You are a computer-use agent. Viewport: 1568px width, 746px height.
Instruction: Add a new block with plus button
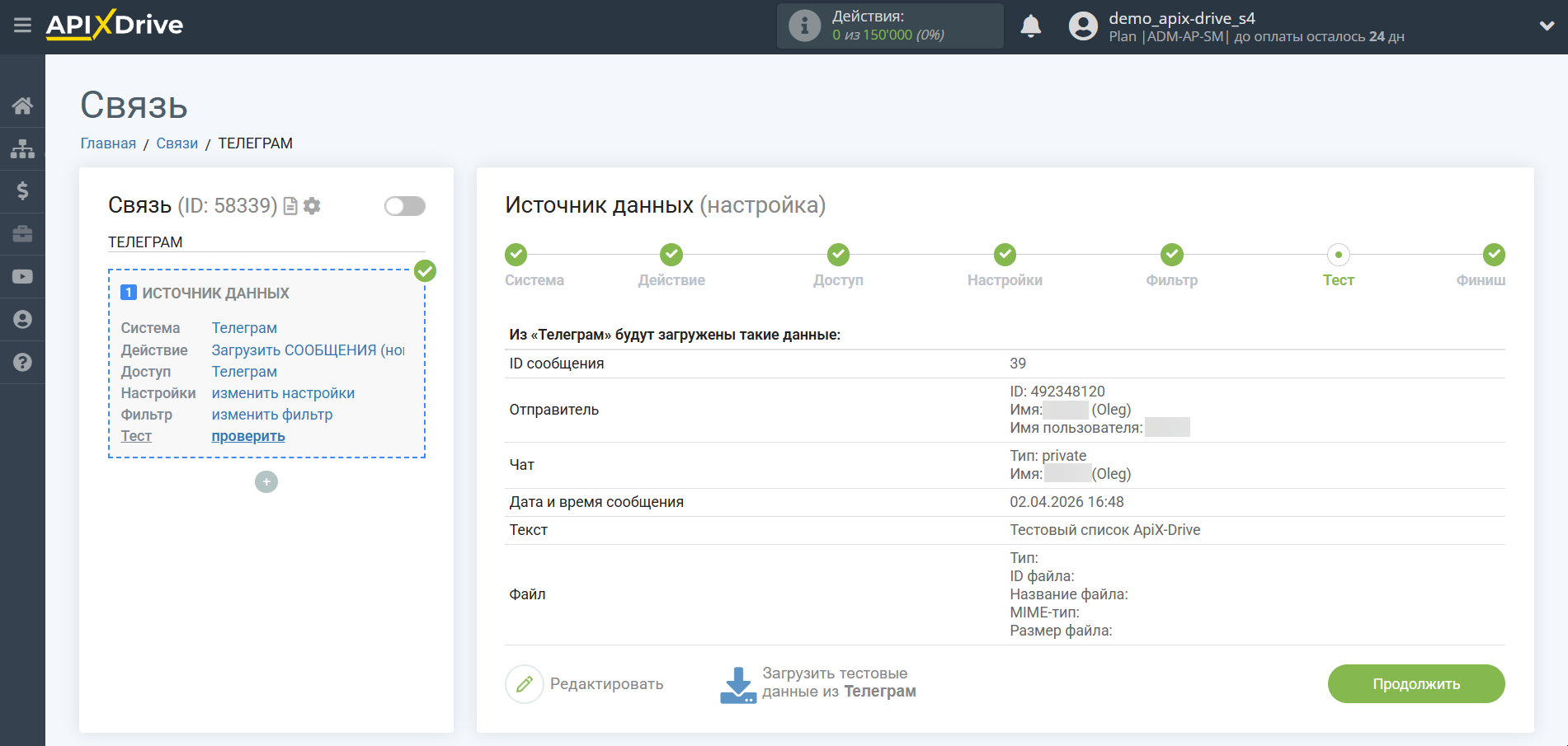pyautogui.click(x=266, y=482)
